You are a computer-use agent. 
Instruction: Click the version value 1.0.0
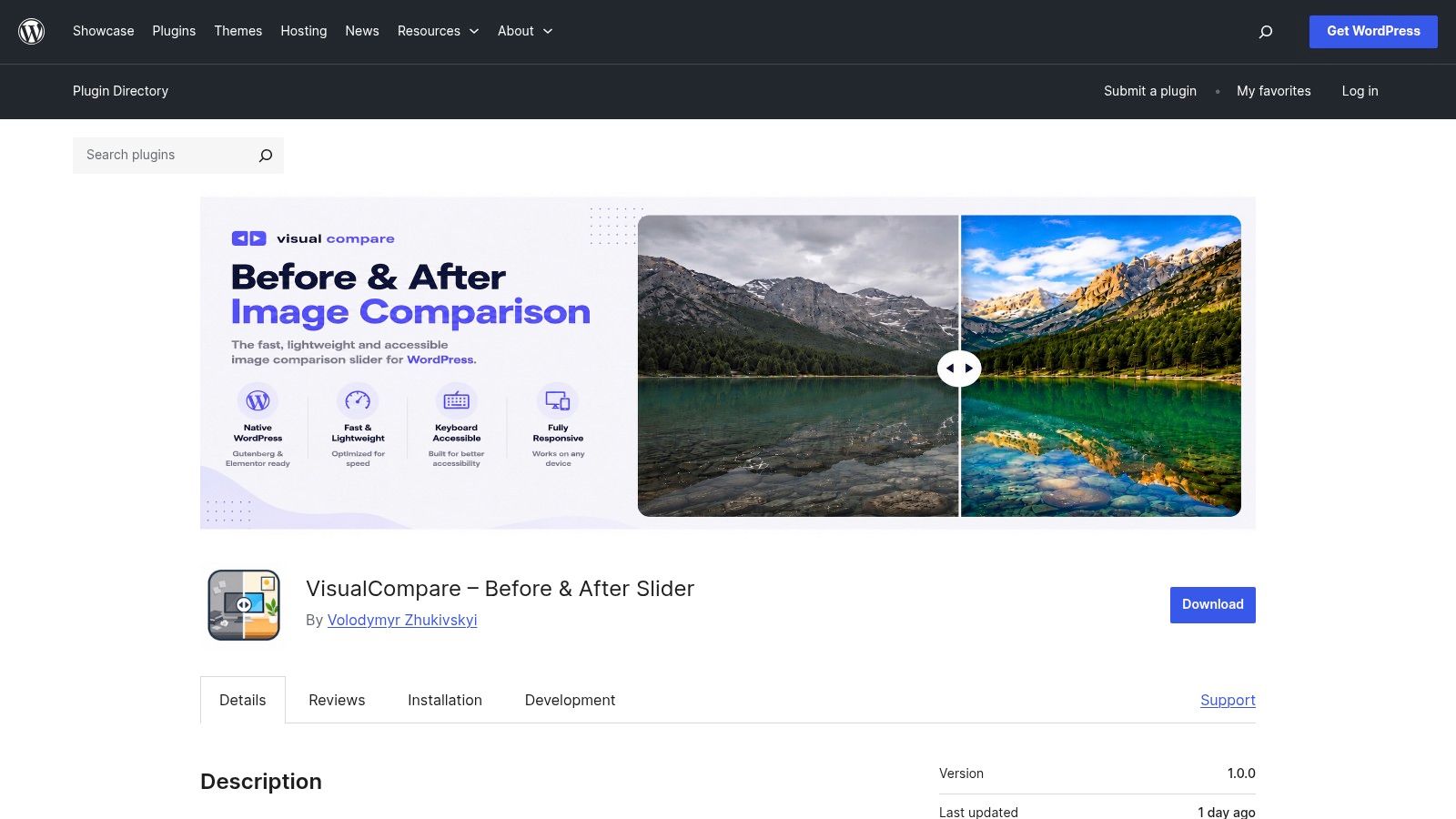(x=1241, y=773)
